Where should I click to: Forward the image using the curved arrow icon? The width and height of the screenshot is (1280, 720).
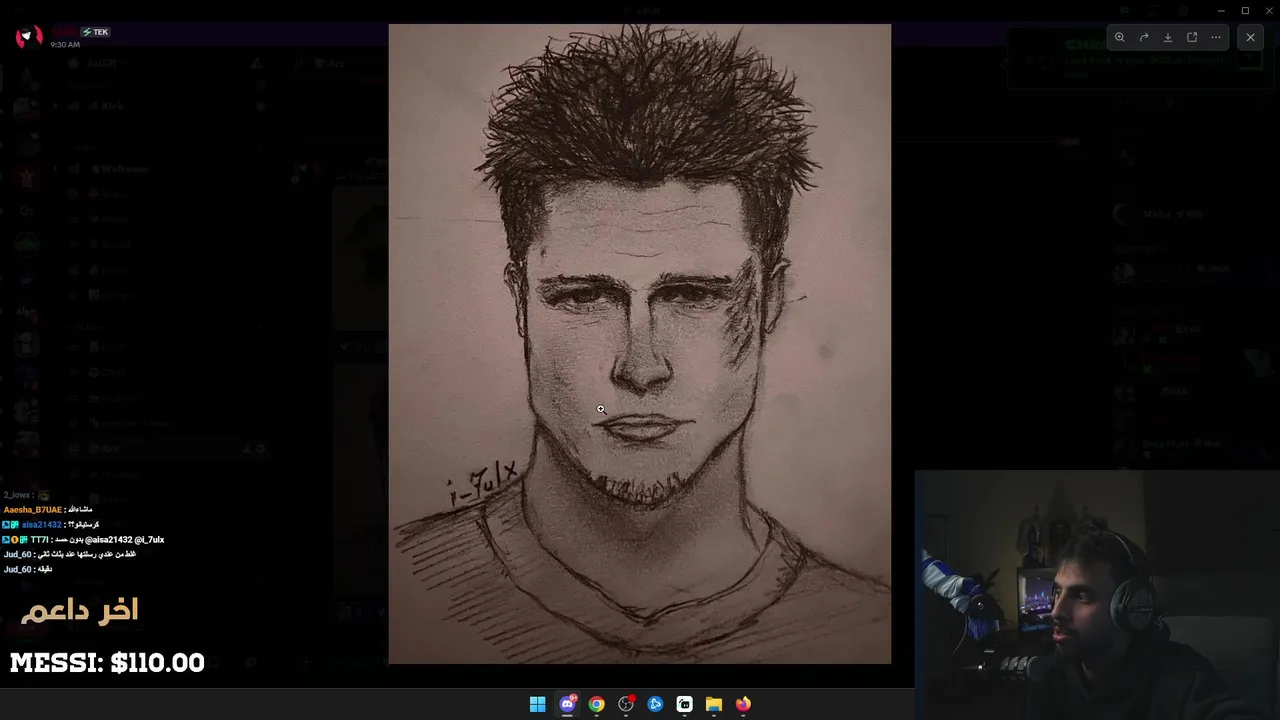tap(1144, 37)
